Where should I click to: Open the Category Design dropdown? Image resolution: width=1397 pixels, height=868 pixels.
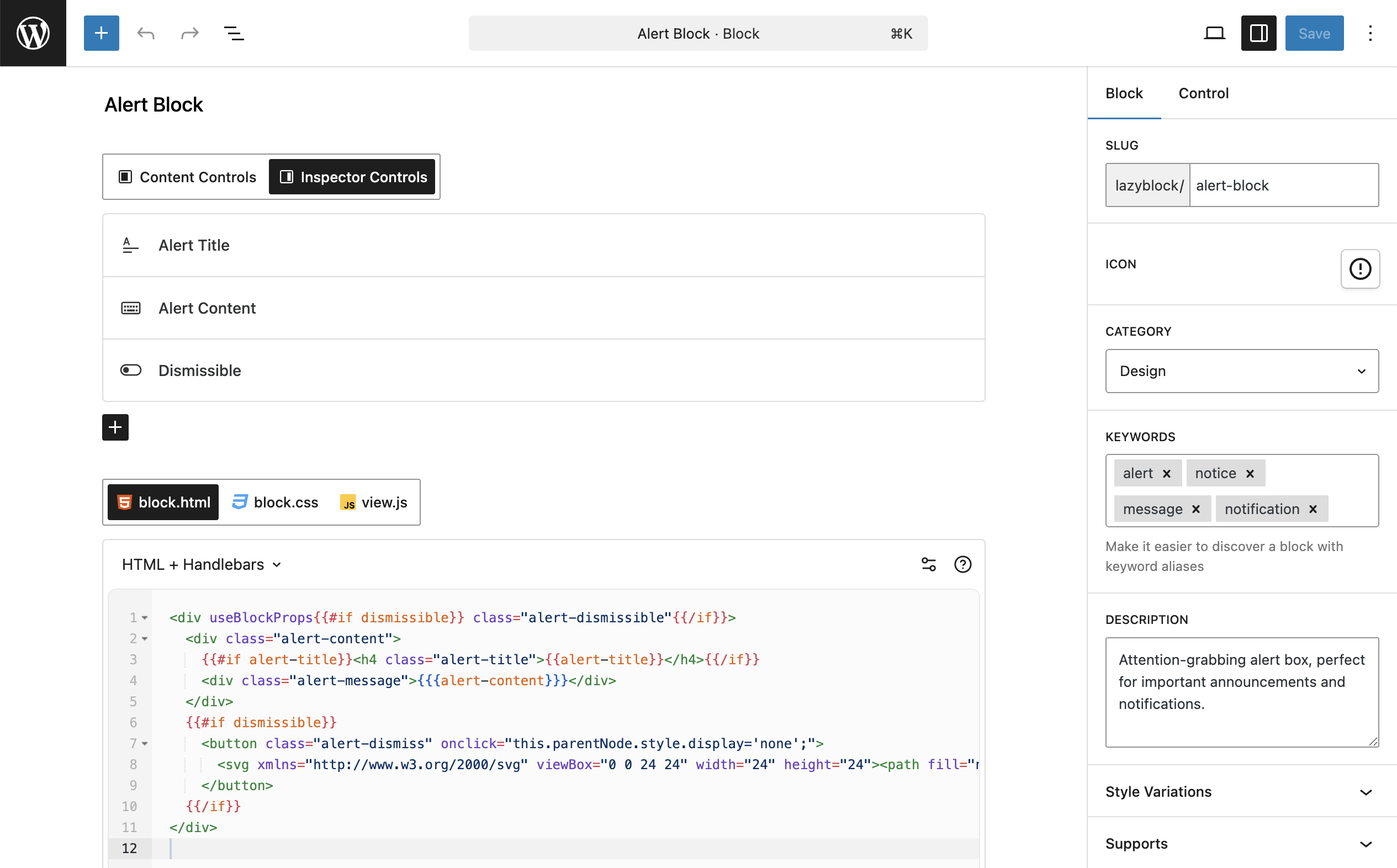(x=1241, y=371)
